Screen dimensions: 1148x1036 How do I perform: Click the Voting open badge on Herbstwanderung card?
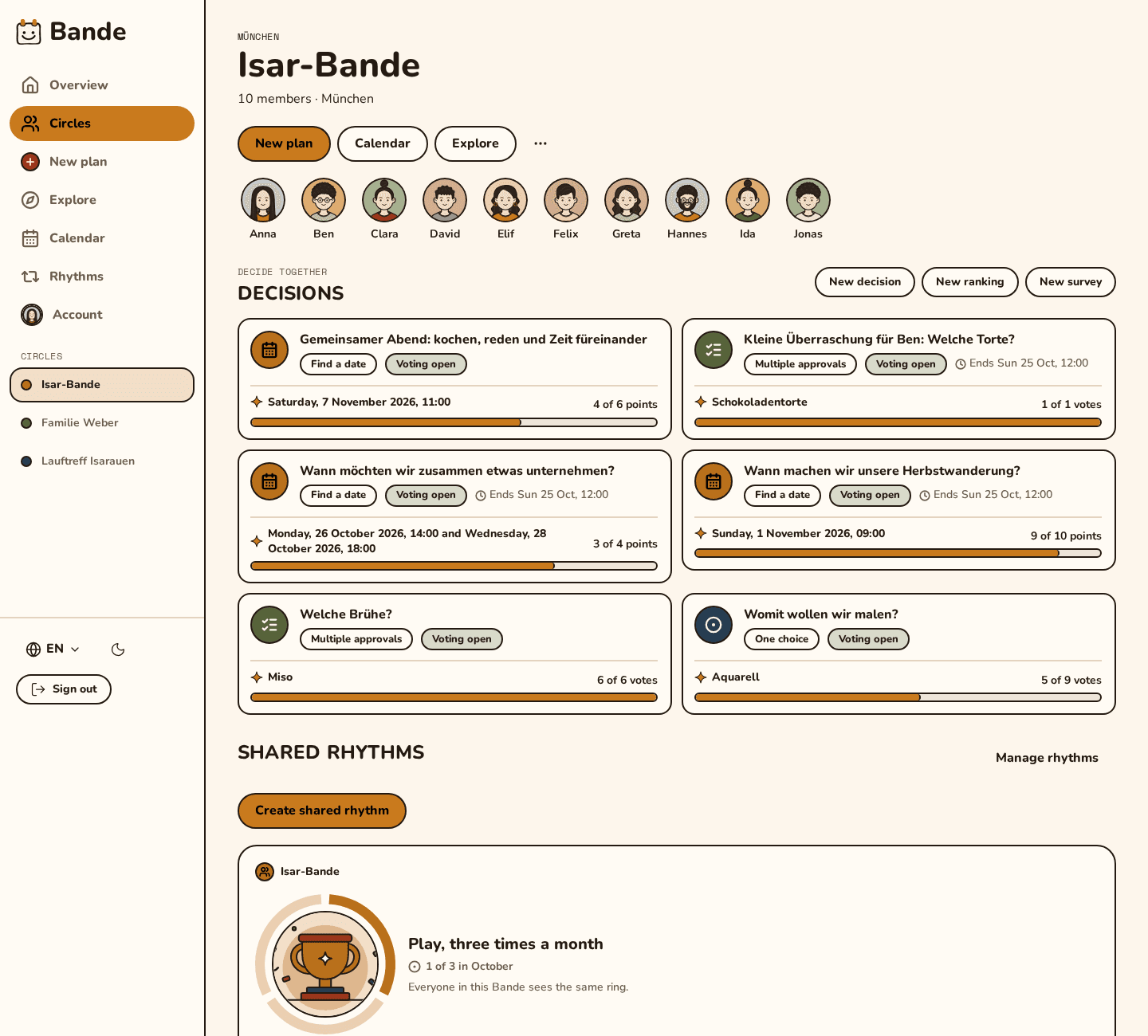tap(870, 495)
